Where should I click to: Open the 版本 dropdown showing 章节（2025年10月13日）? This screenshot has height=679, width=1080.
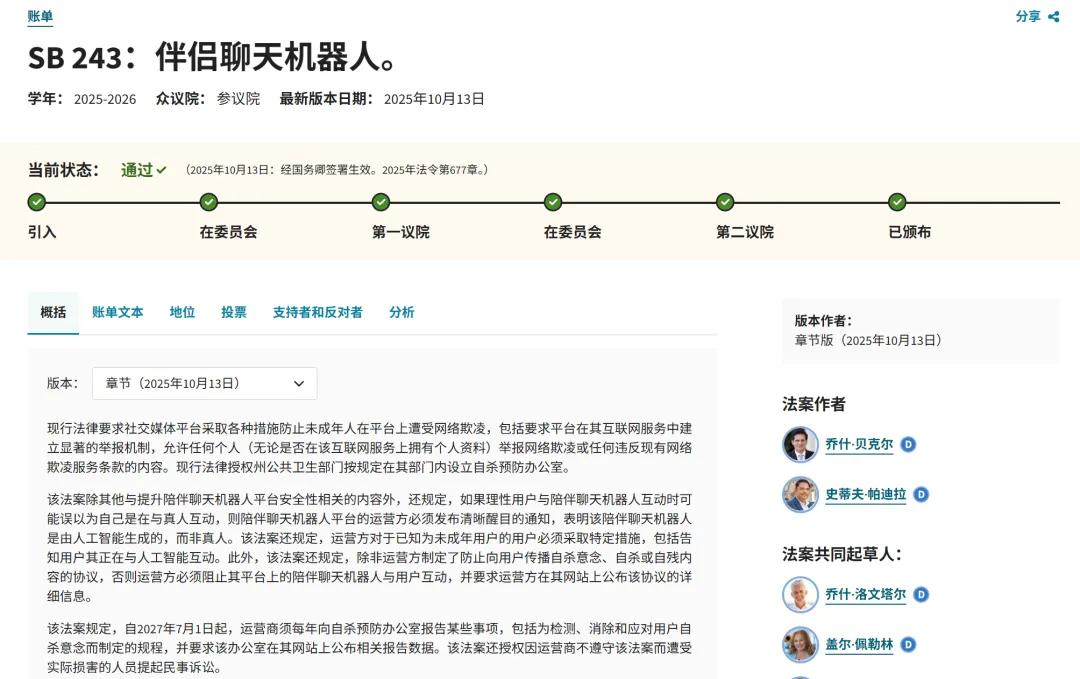click(205, 384)
